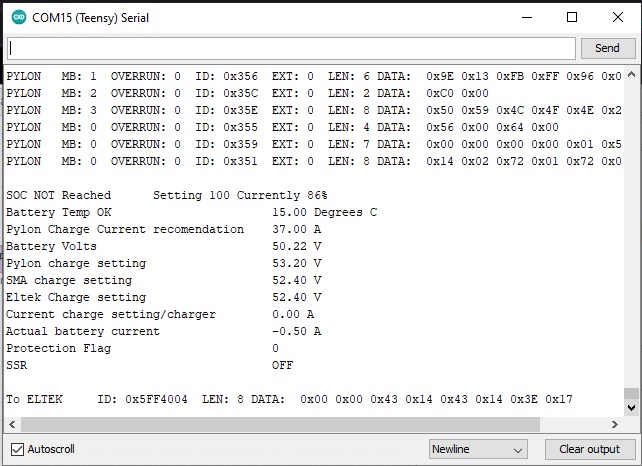Click the 'ID: 0x359' text
The image size is (642, 466).
(x=226, y=144)
